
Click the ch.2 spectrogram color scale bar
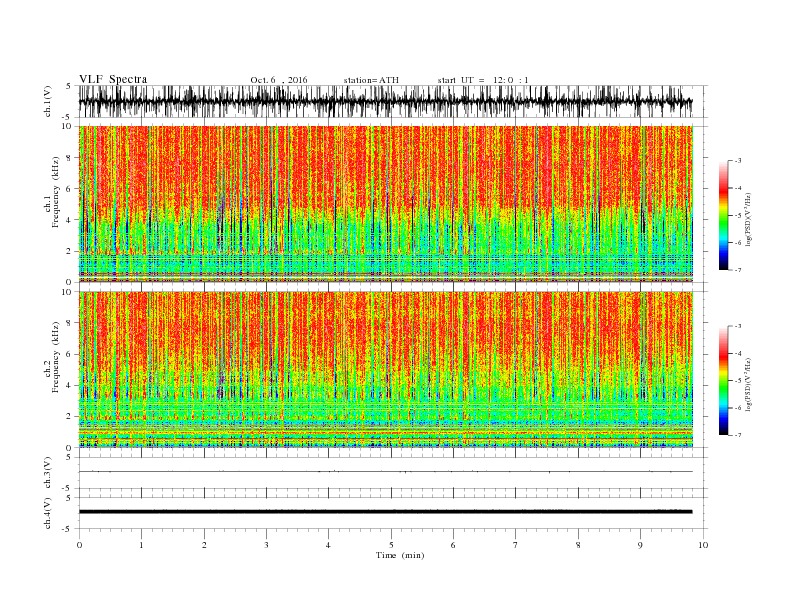[723, 380]
